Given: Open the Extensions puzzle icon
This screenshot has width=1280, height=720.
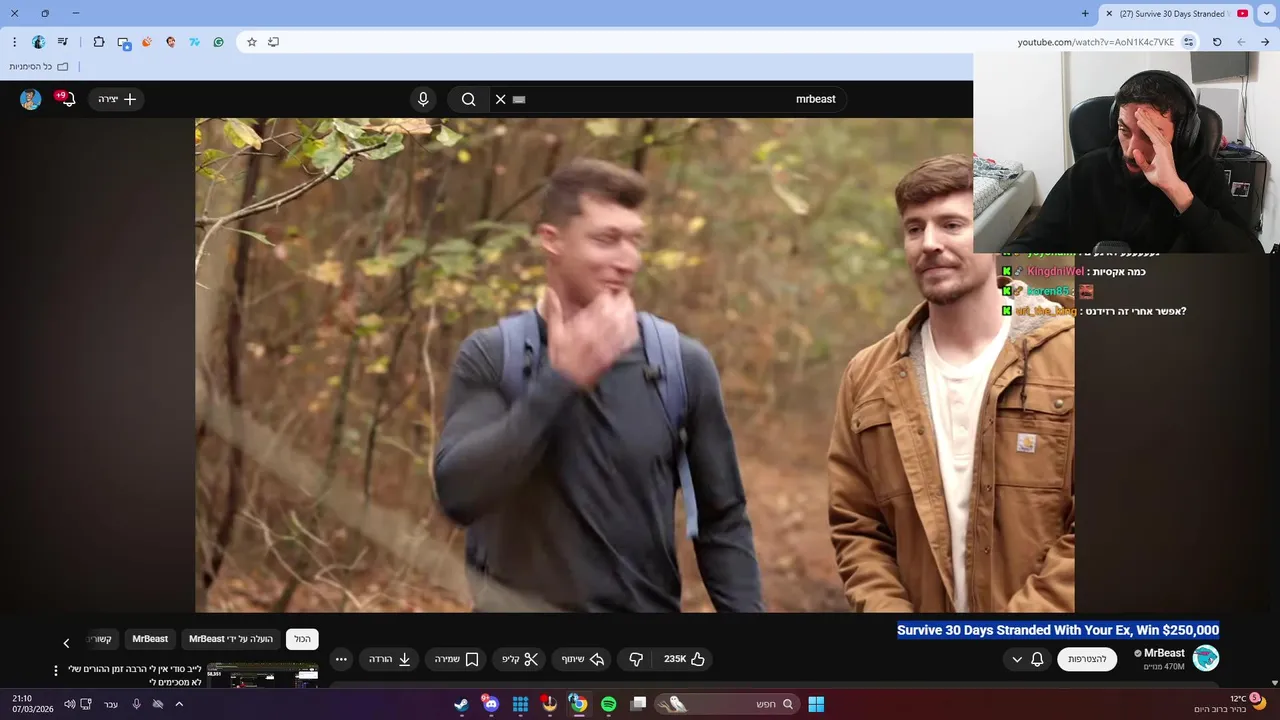Looking at the screenshot, I should coord(98,42).
